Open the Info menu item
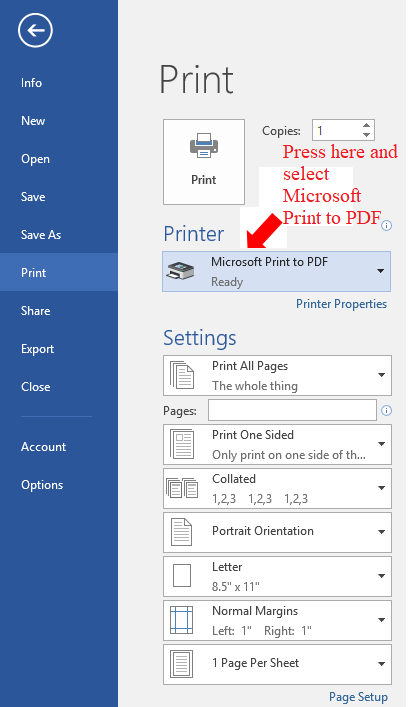Image resolution: width=408 pixels, height=707 pixels. click(59, 83)
